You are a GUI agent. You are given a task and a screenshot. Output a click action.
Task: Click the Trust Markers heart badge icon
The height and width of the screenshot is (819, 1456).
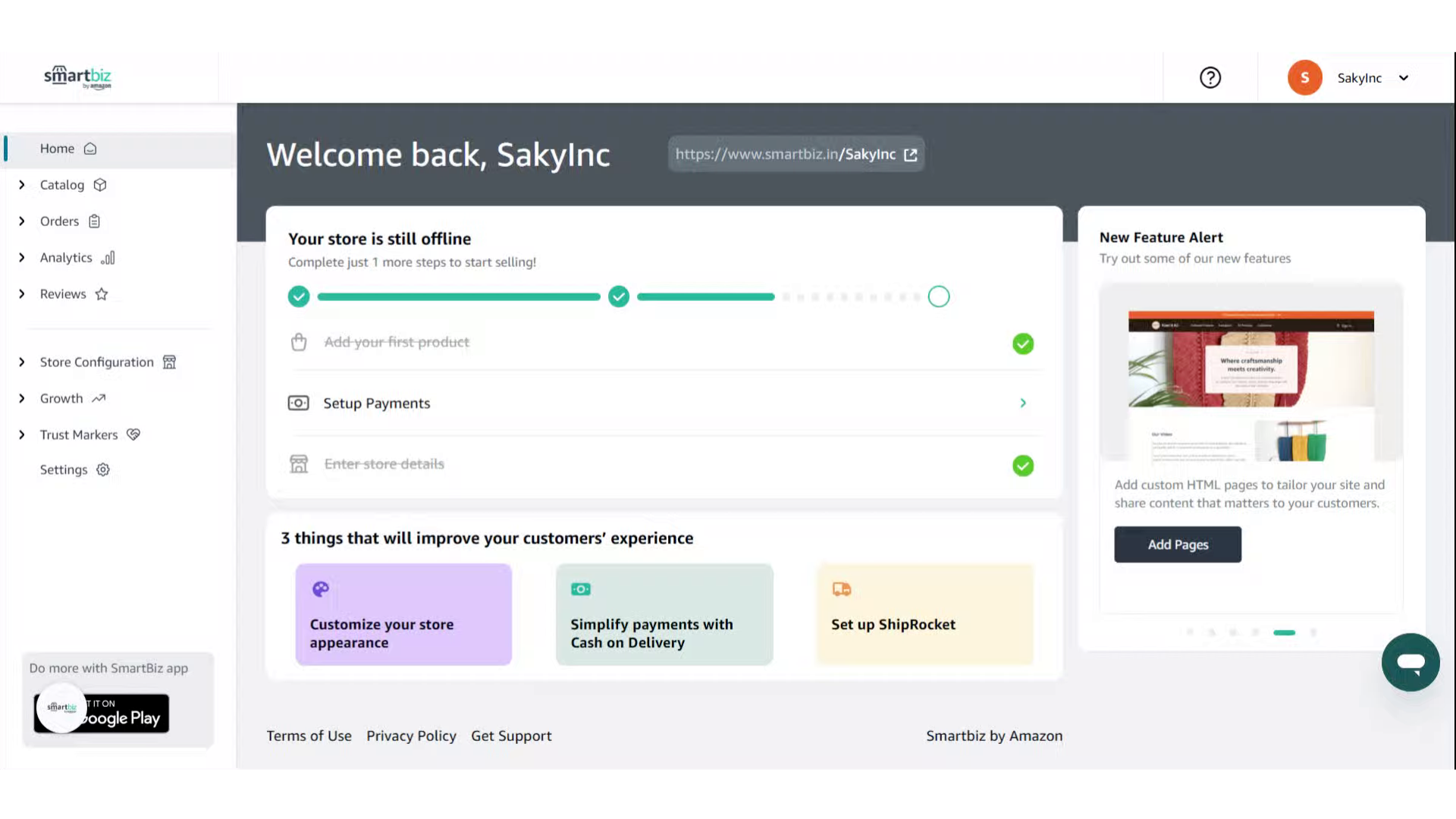pos(133,435)
